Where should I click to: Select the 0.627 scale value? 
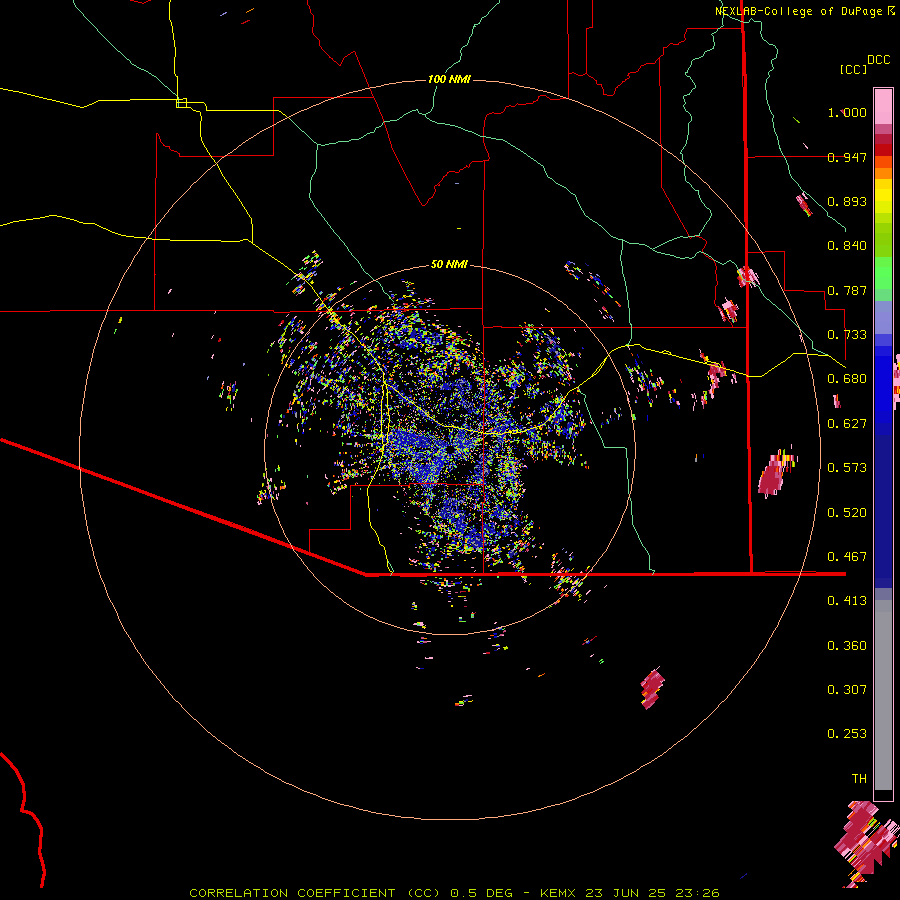pyautogui.click(x=847, y=424)
